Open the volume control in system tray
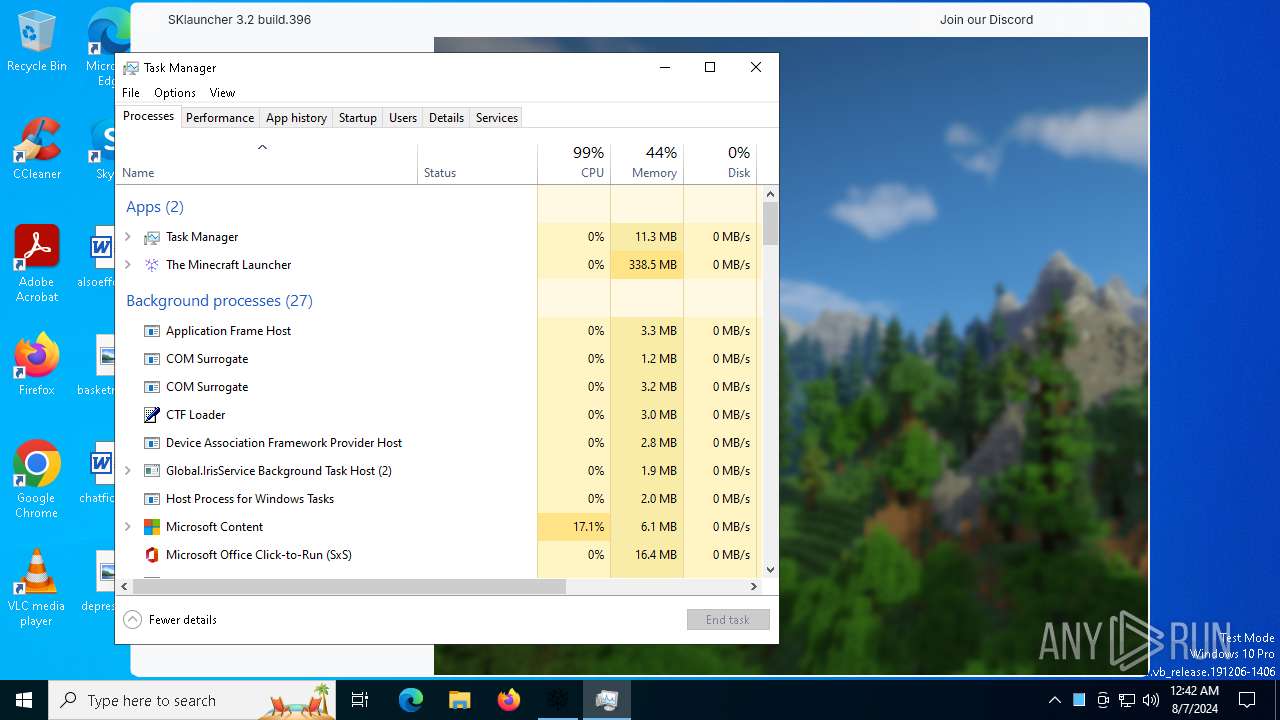 coord(1151,700)
